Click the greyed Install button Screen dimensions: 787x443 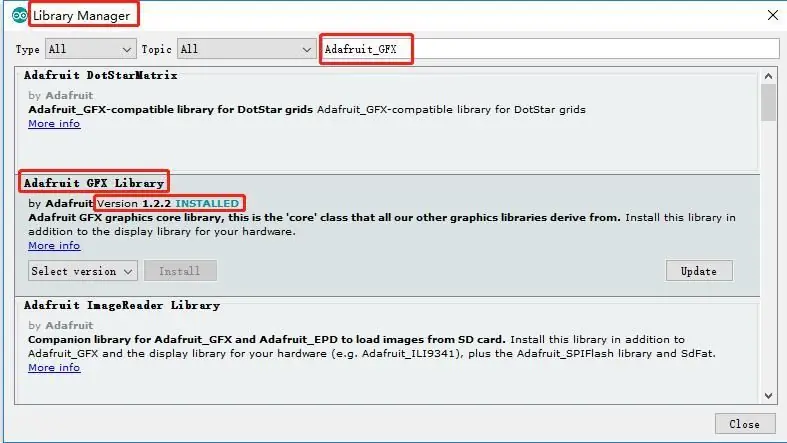(180, 271)
